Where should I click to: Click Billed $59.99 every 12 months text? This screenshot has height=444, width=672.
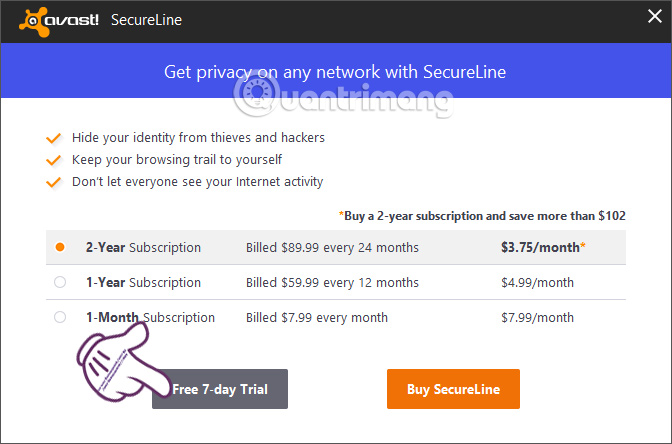[x=332, y=283]
